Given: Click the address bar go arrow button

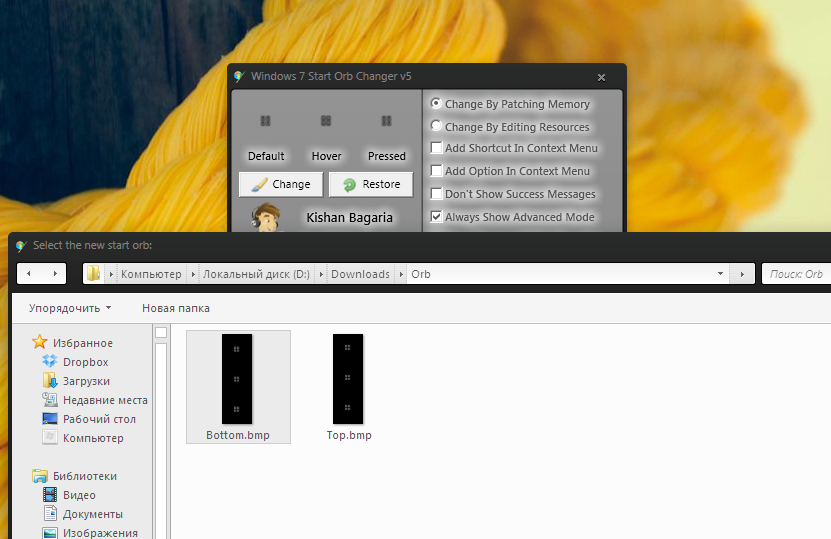Looking at the screenshot, I should coord(742,273).
